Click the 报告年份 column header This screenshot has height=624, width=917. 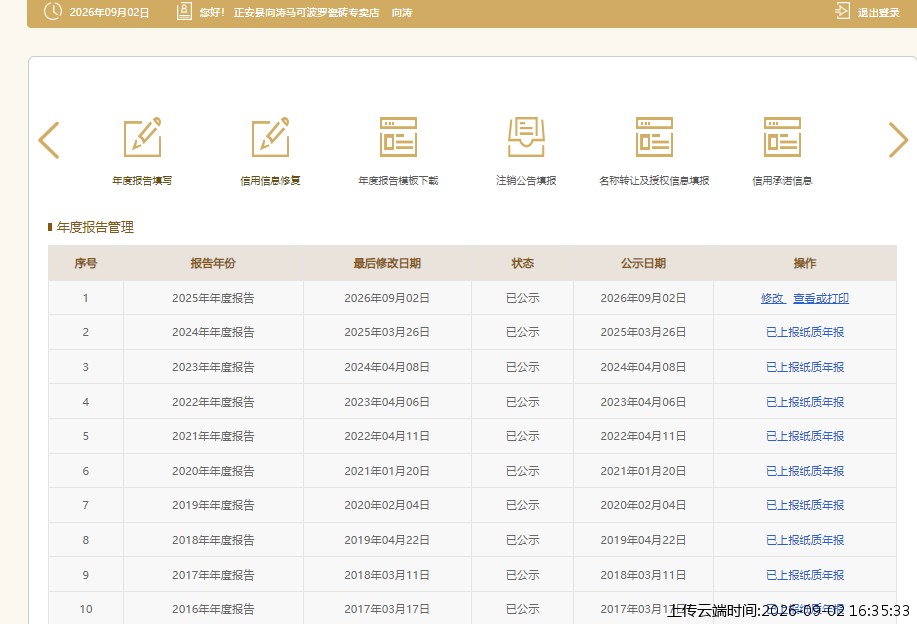(213, 263)
